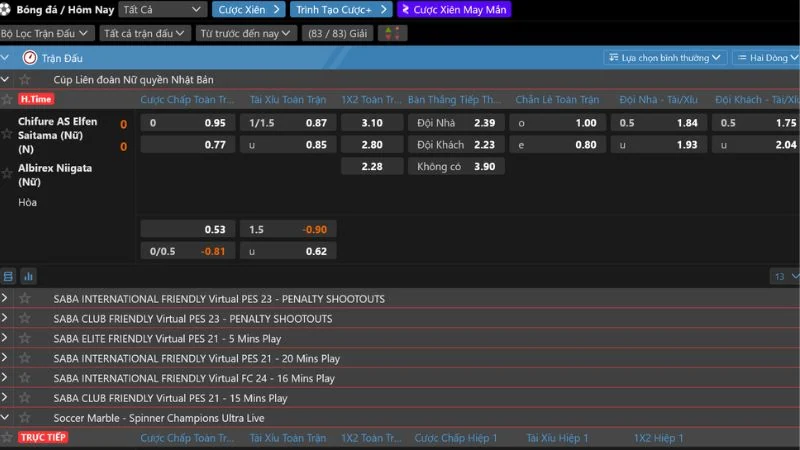Favorite Cúp Liên đoàn Nữ quyền Nhật Bản league
The width and height of the screenshot is (800, 450).
pos(24,80)
